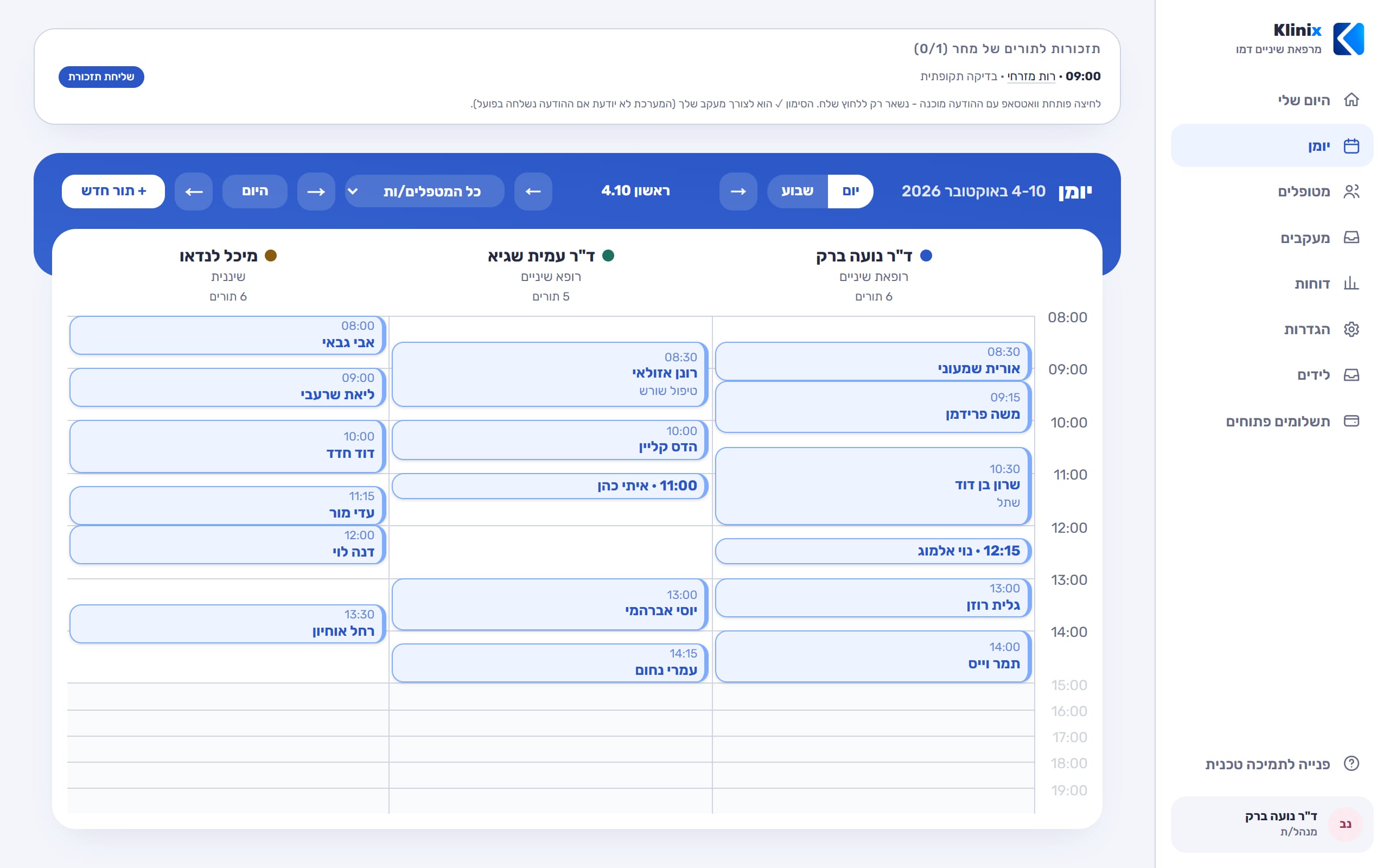Click ד"ר עמית שגיא green color dot
Screen dimensions: 1389x868
608,256
